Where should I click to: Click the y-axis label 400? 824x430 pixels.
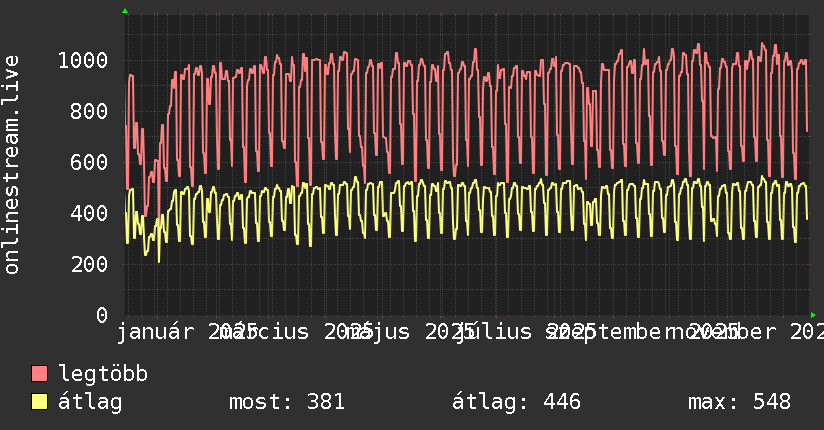click(89, 213)
